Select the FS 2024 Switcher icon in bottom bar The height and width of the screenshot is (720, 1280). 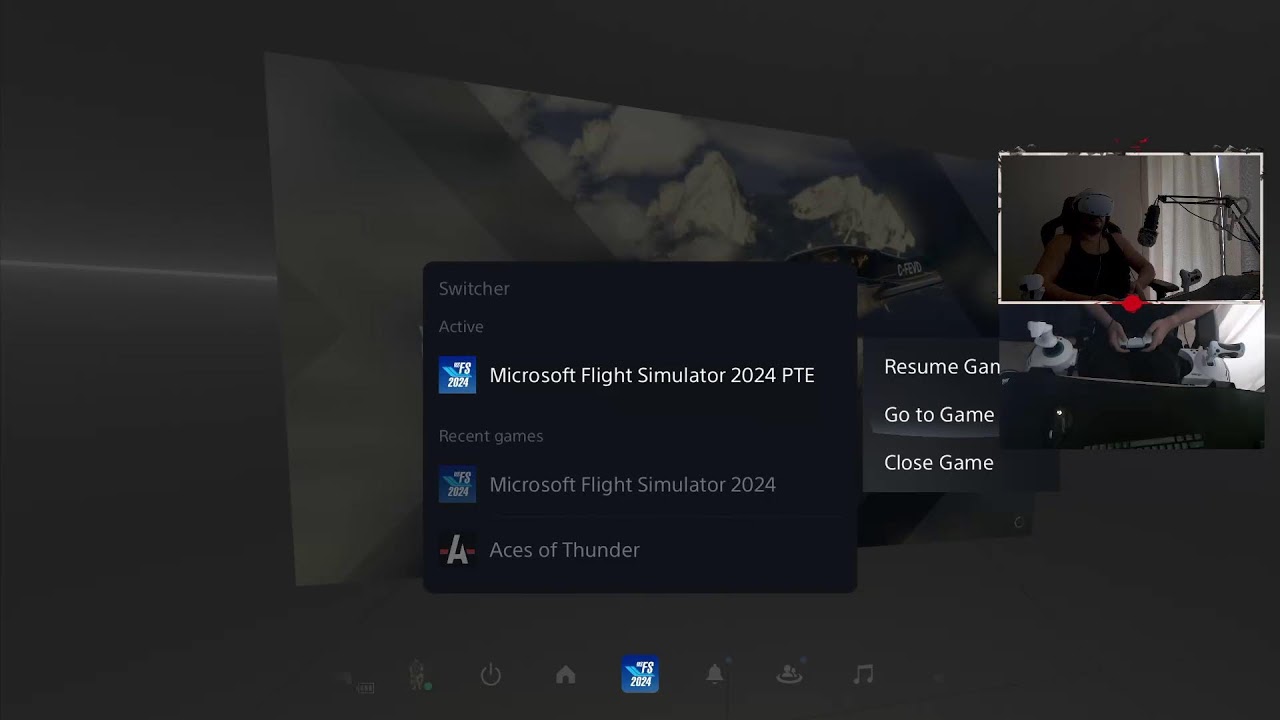[x=640, y=674]
